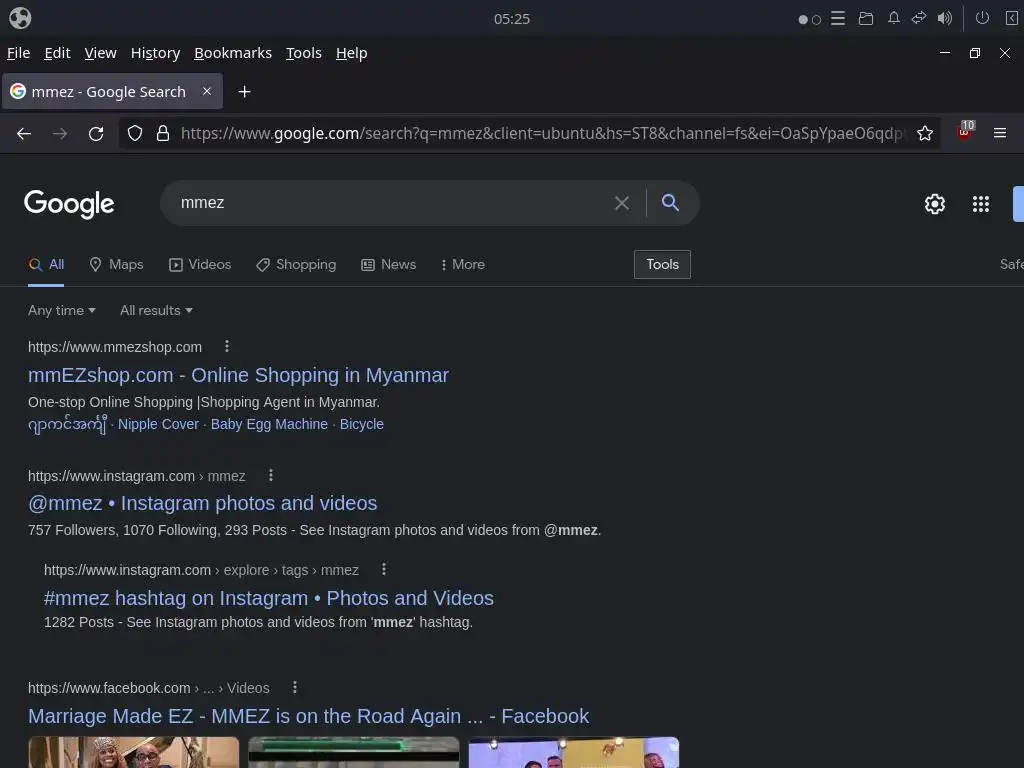Open #mmez hashtag on Instagram result

click(268, 598)
